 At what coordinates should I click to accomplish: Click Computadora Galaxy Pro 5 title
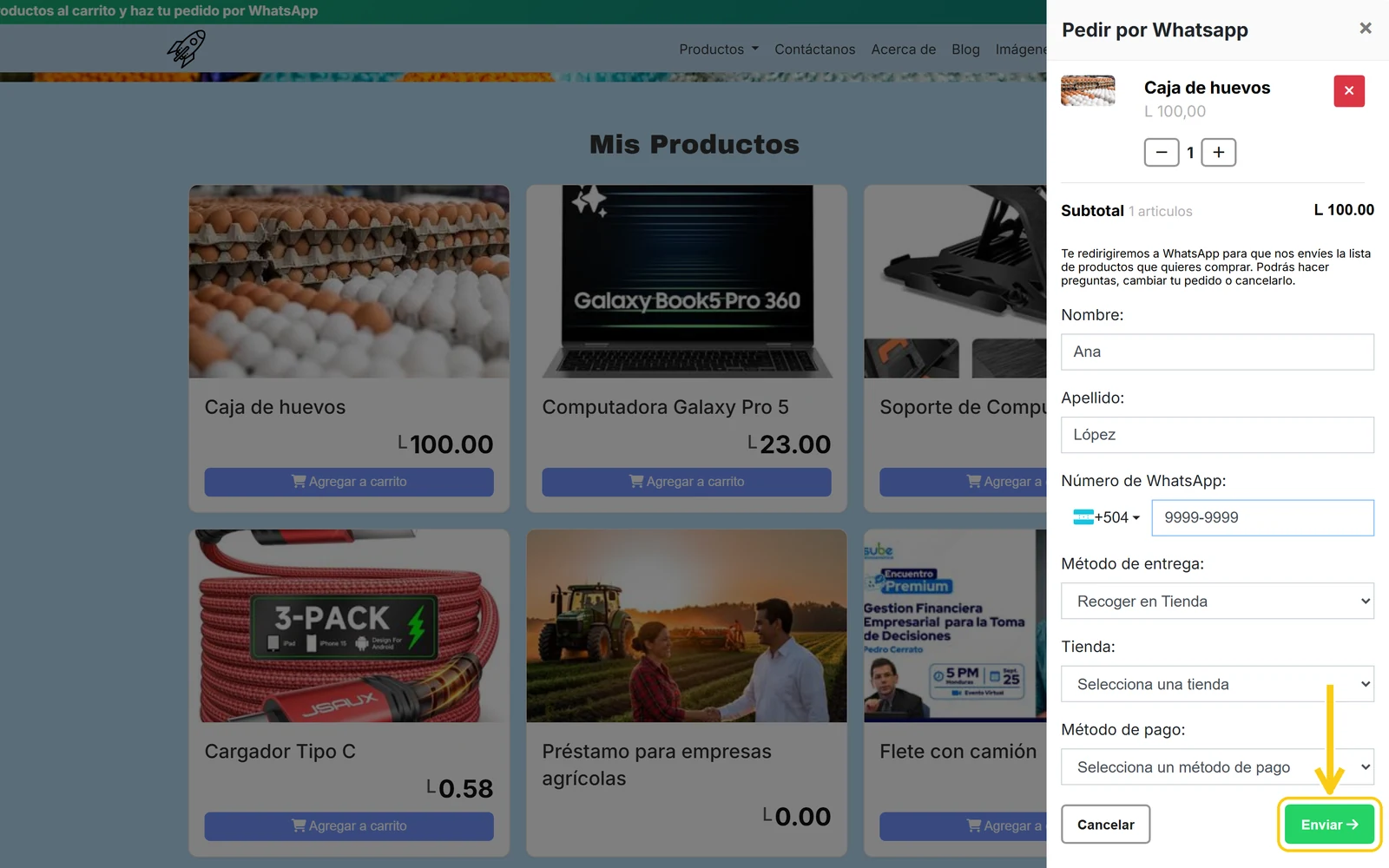pyautogui.click(x=666, y=407)
